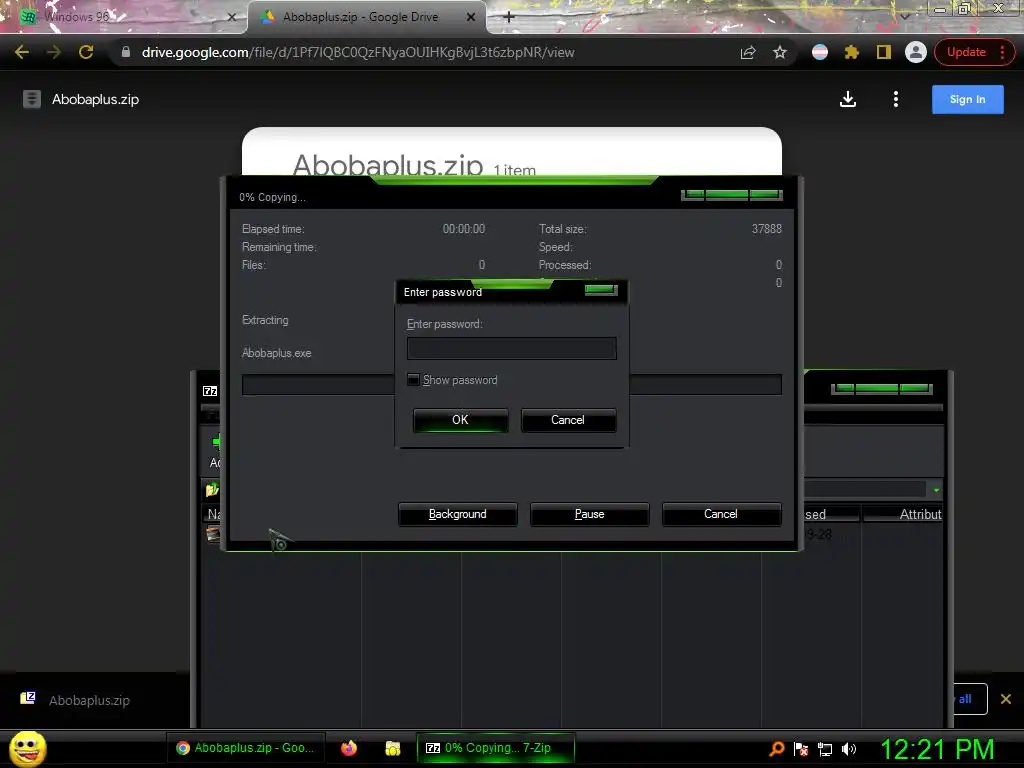Click the 7-Zip file manager window icon
The width and height of the screenshot is (1024, 768).
(x=210, y=391)
